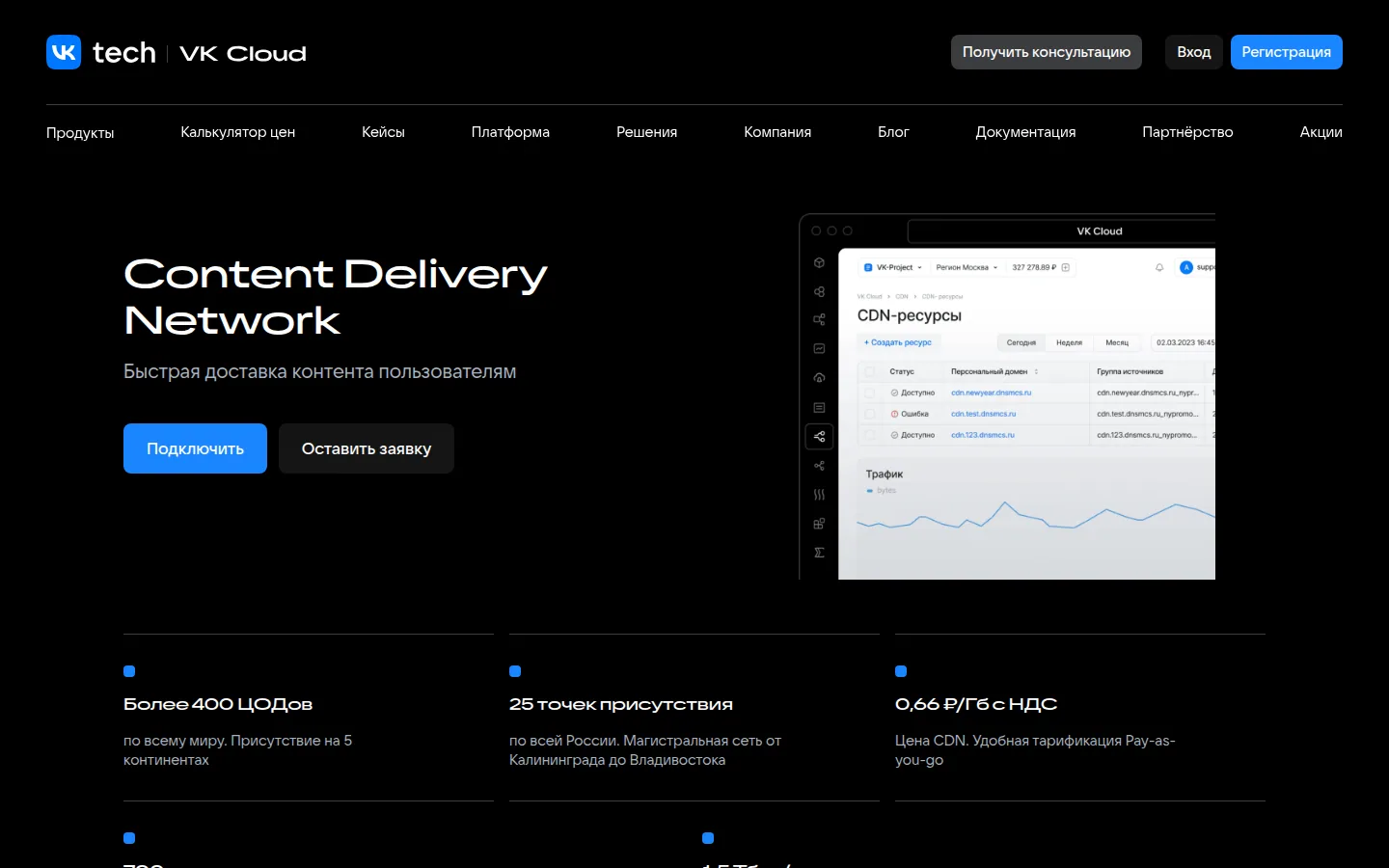Click the small share-nodes icon below CDN
Viewport: 1389px width, 868px height.
pos(819,466)
